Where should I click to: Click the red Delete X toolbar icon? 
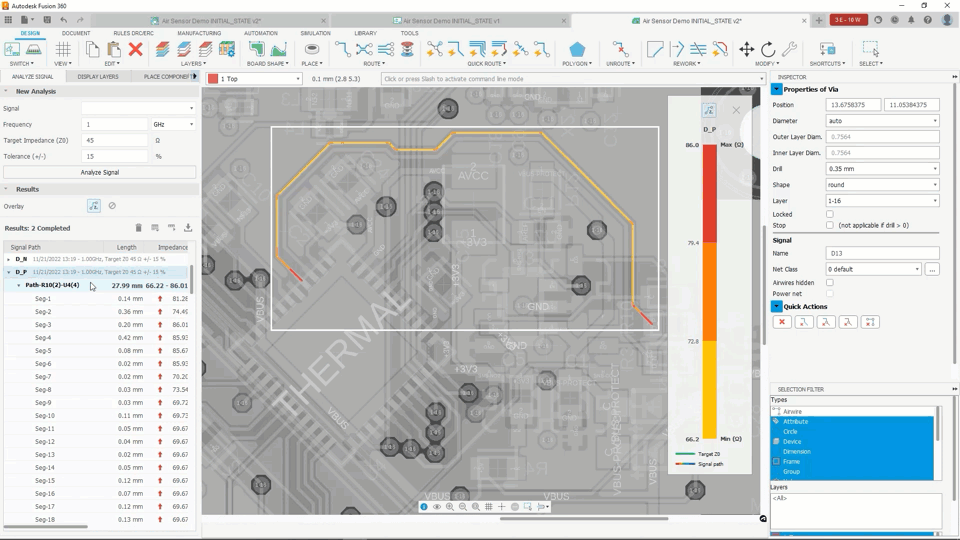136,49
